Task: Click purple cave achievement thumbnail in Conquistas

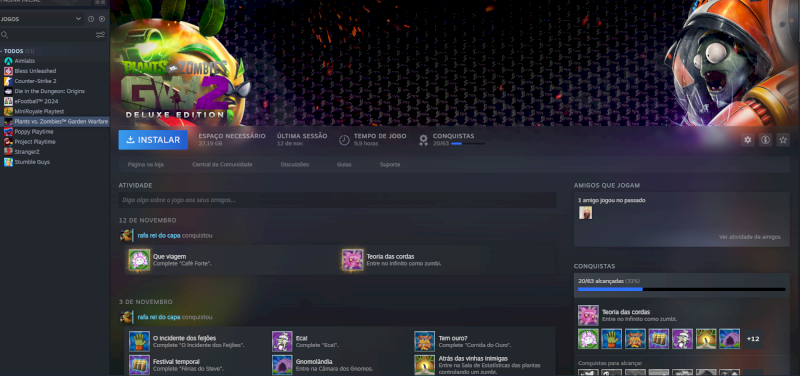Action: [730, 339]
